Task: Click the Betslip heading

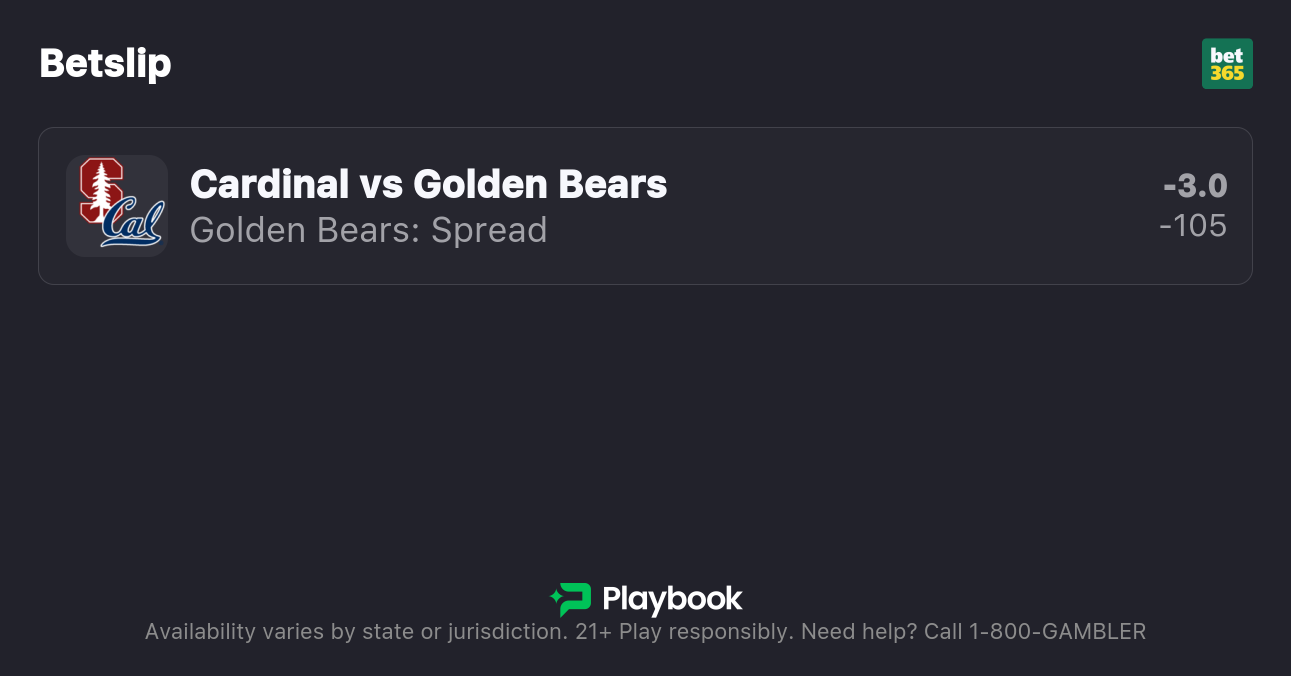Action: coord(105,63)
